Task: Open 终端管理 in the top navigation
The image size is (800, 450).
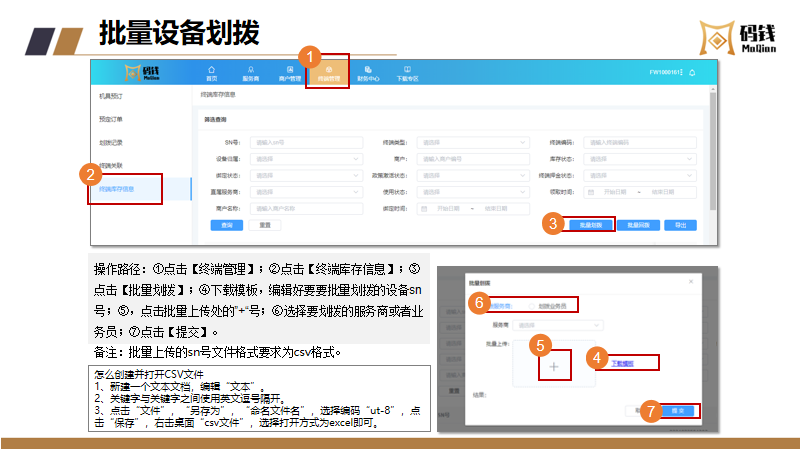Action: point(329,72)
